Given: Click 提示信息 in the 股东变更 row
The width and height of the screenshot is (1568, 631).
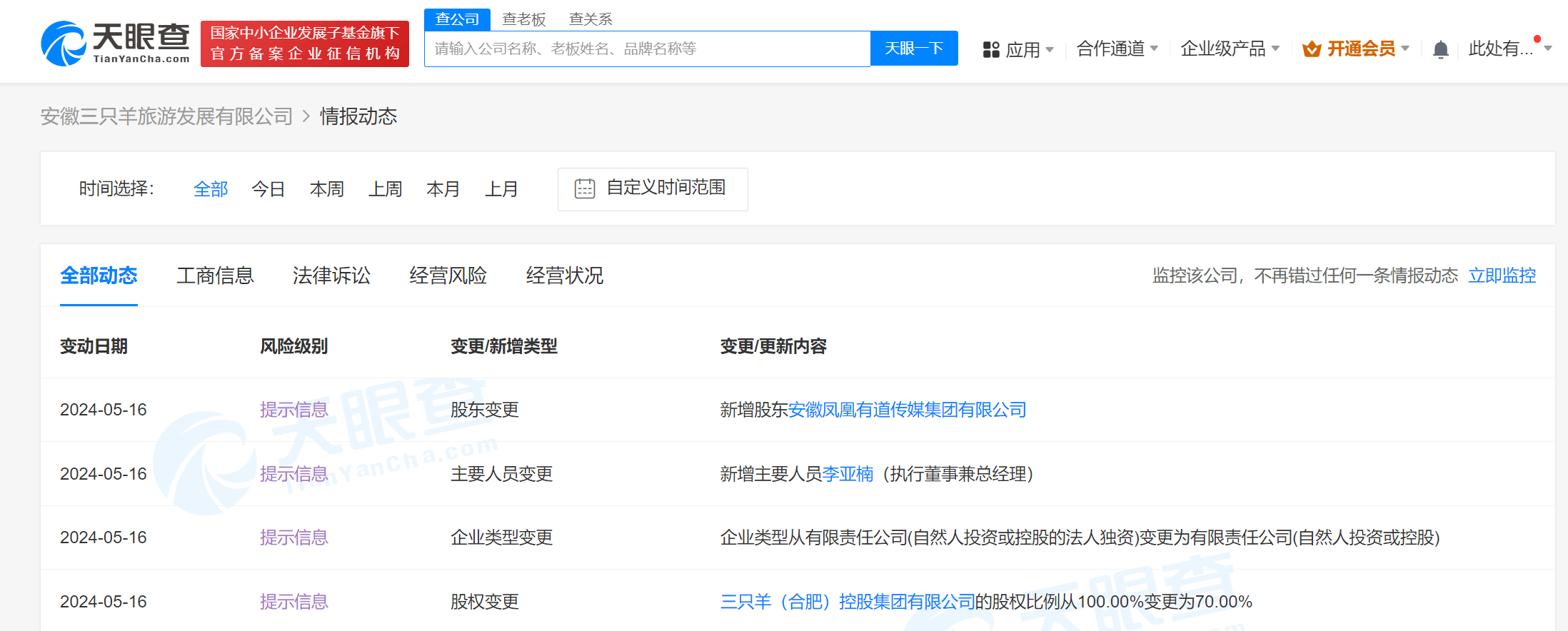Looking at the screenshot, I should (293, 410).
